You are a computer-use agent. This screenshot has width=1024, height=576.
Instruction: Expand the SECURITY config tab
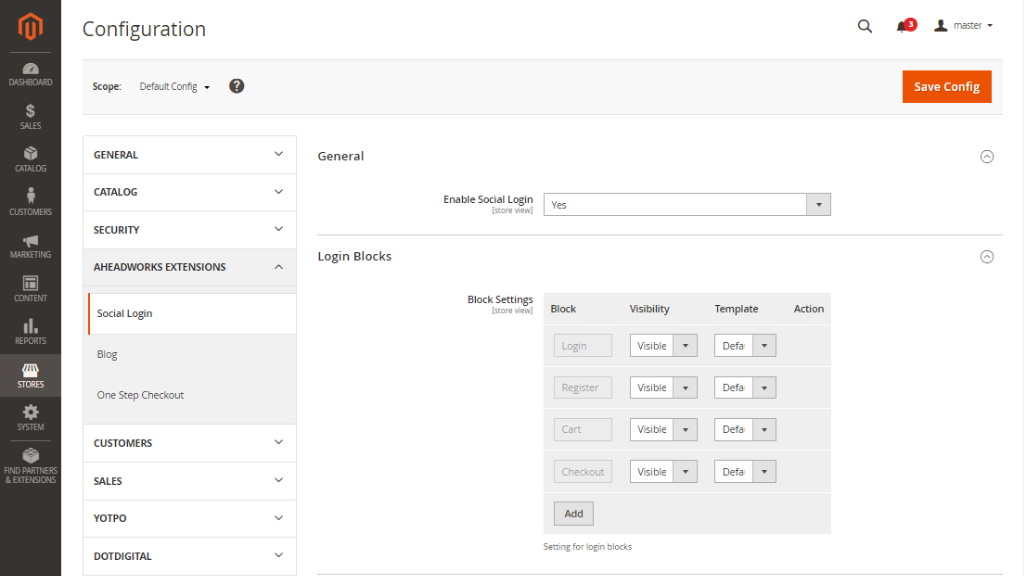[x=189, y=230]
